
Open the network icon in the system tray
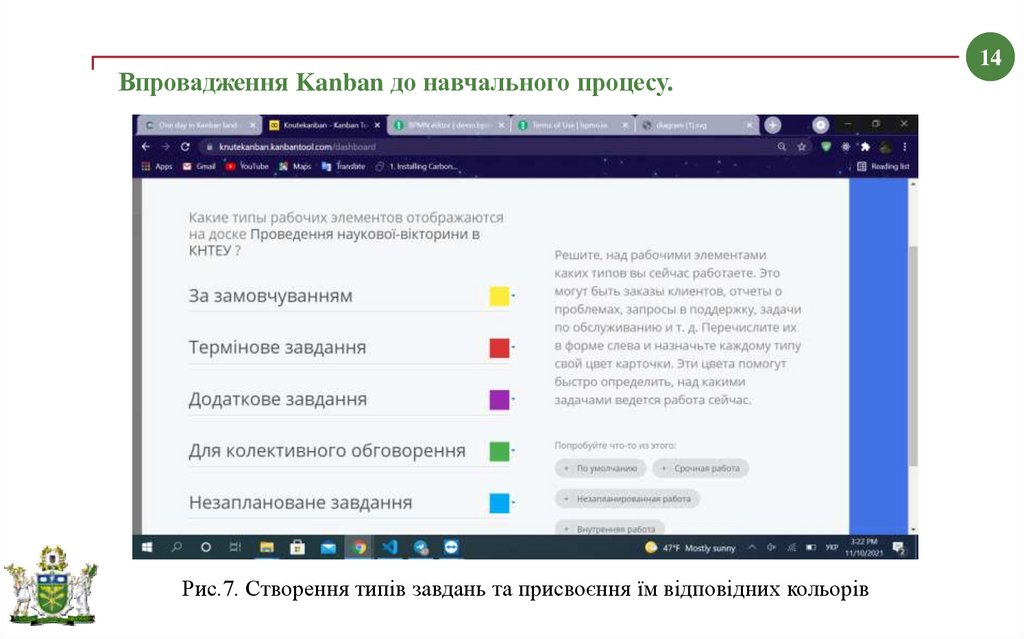[x=792, y=548]
